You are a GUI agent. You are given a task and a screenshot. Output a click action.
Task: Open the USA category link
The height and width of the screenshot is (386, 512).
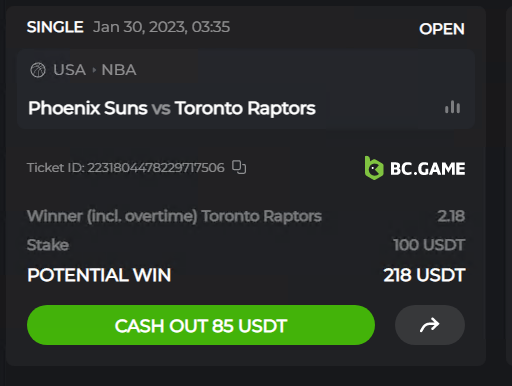69,70
